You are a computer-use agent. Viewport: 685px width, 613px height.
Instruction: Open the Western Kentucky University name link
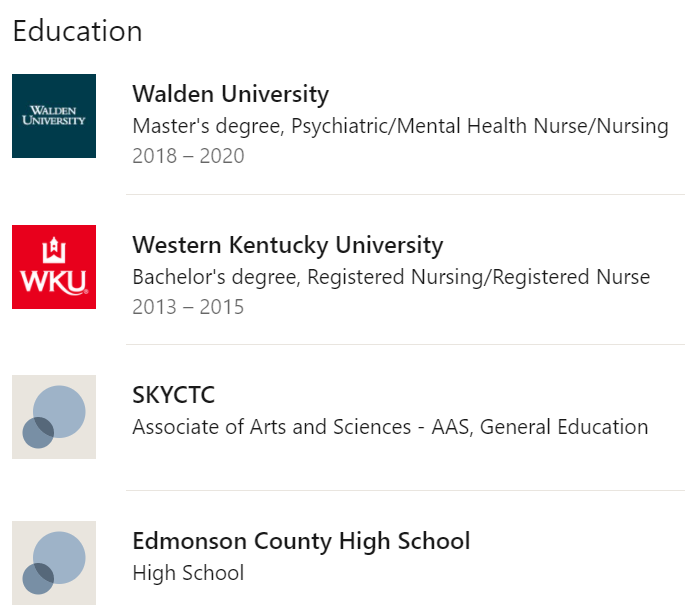(288, 245)
